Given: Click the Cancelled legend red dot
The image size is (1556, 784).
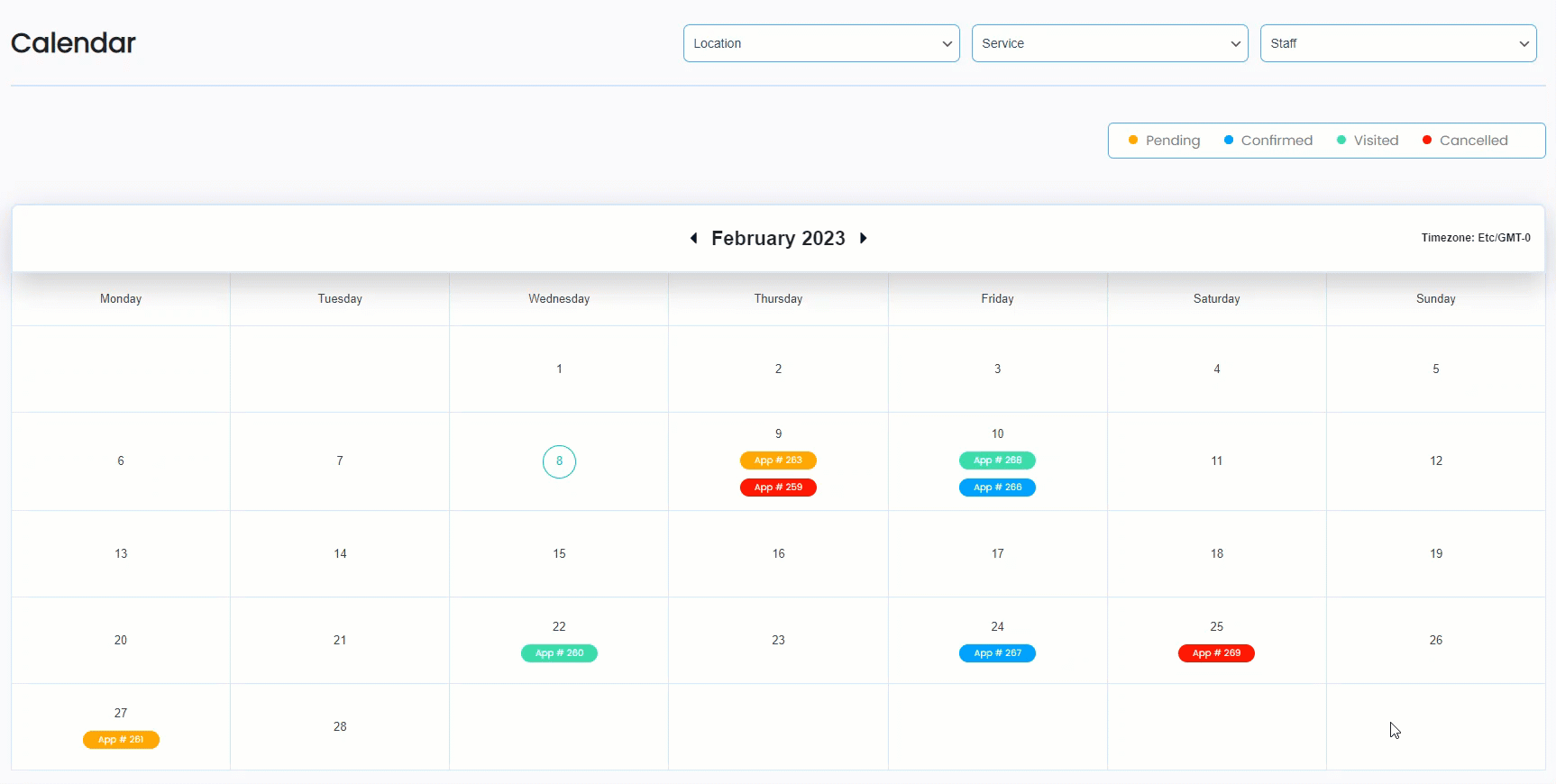Looking at the screenshot, I should (1427, 140).
